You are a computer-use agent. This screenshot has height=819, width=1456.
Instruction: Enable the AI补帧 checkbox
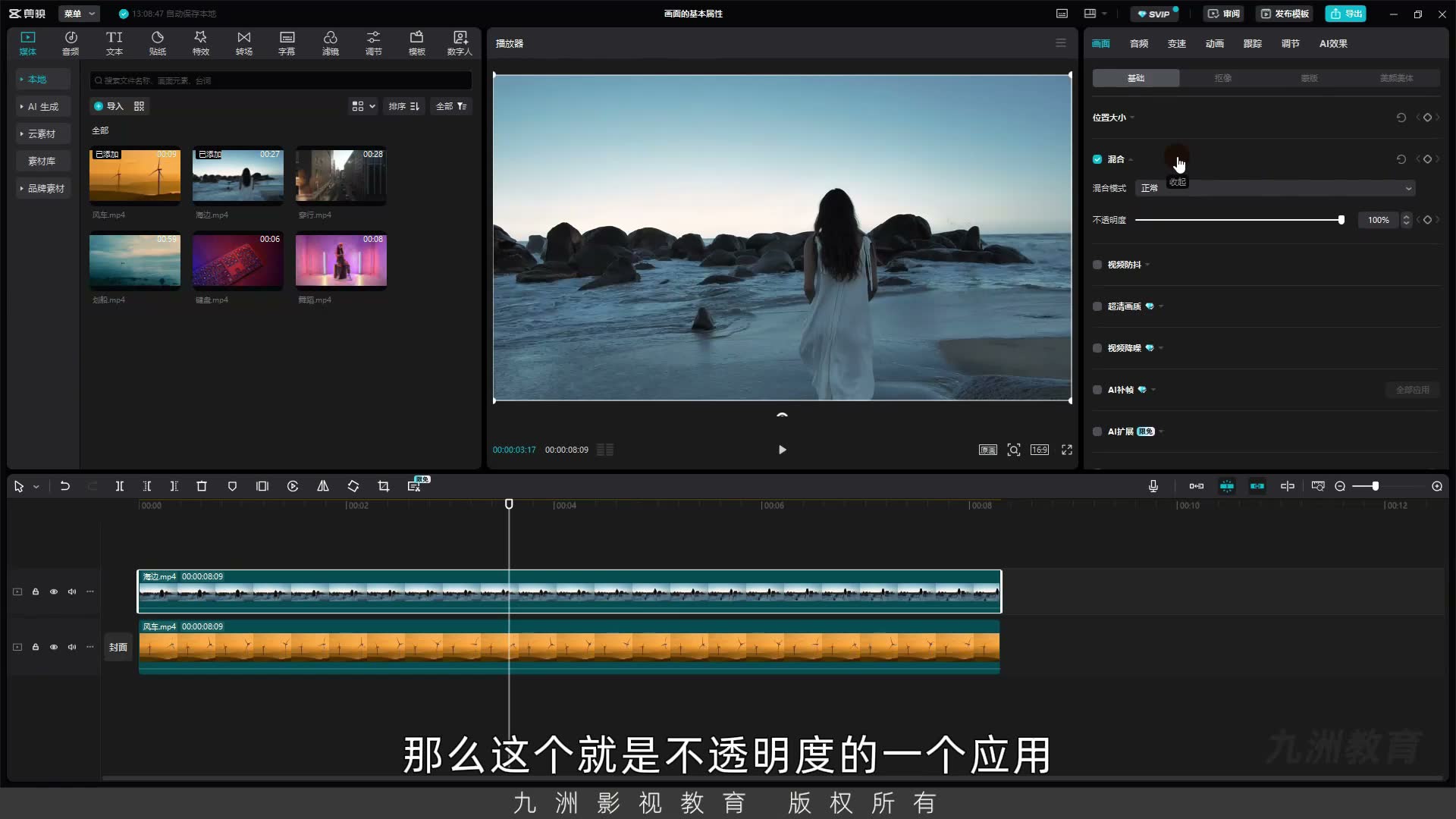tap(1097, 390)
